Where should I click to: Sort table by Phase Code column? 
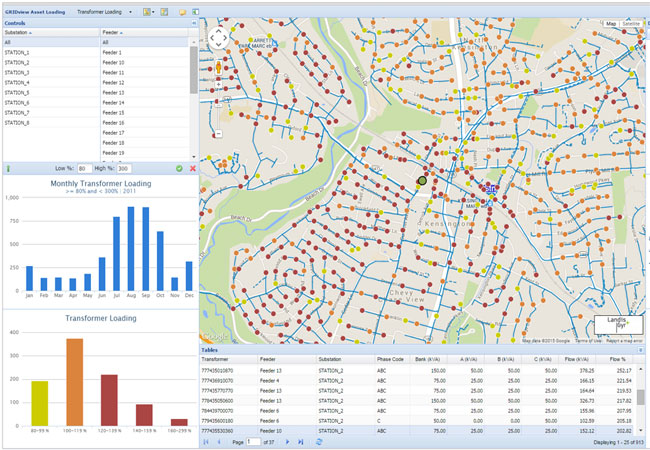[391, 359]
